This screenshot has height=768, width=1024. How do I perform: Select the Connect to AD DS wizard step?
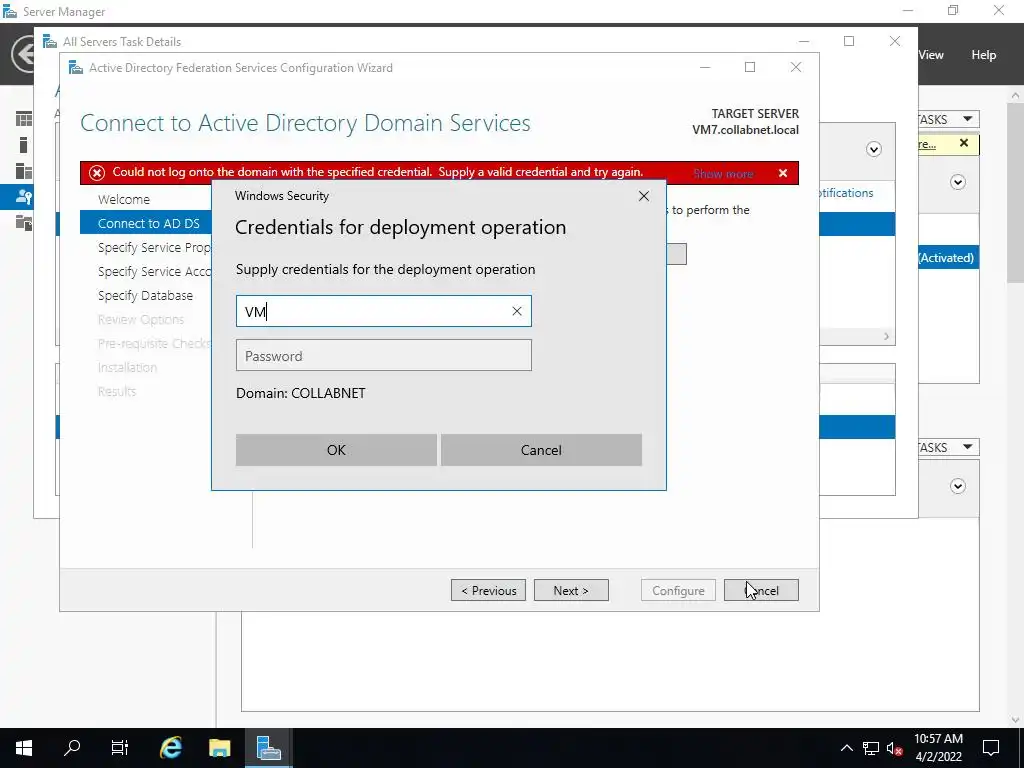point(146,223)
